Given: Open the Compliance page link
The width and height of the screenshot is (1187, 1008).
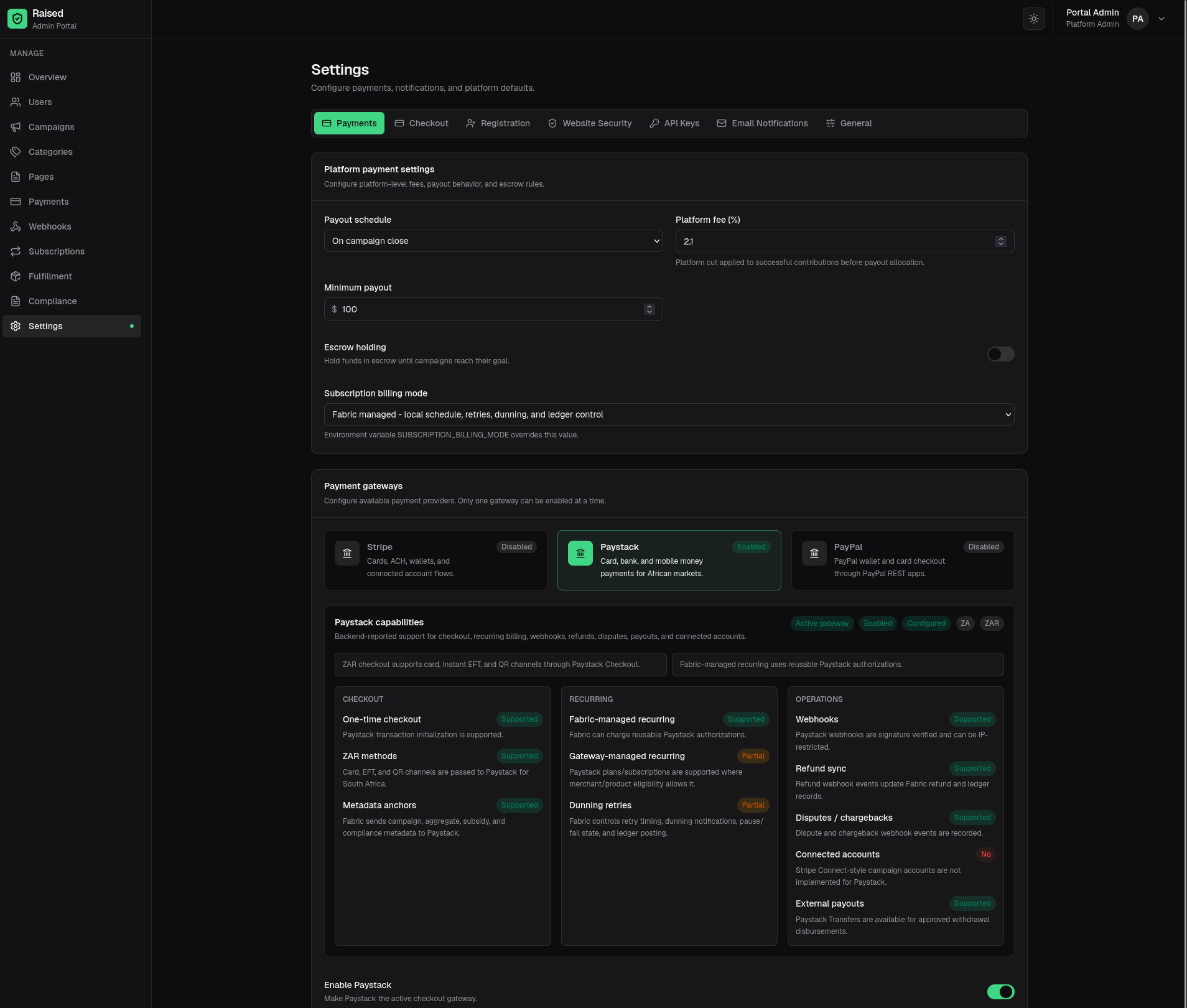Looking at the screenshot, I should [x=72, y=301].
